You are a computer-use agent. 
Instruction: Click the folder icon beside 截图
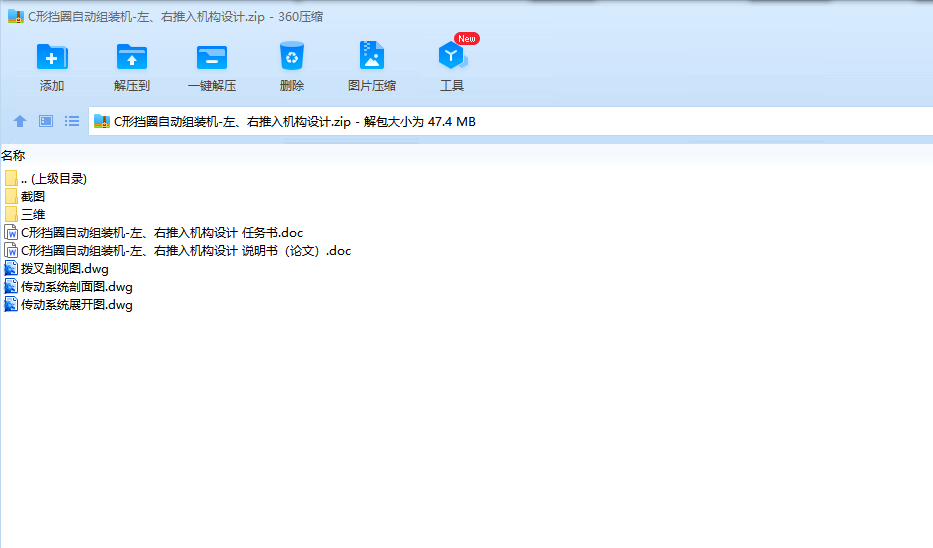pos(11,196)
